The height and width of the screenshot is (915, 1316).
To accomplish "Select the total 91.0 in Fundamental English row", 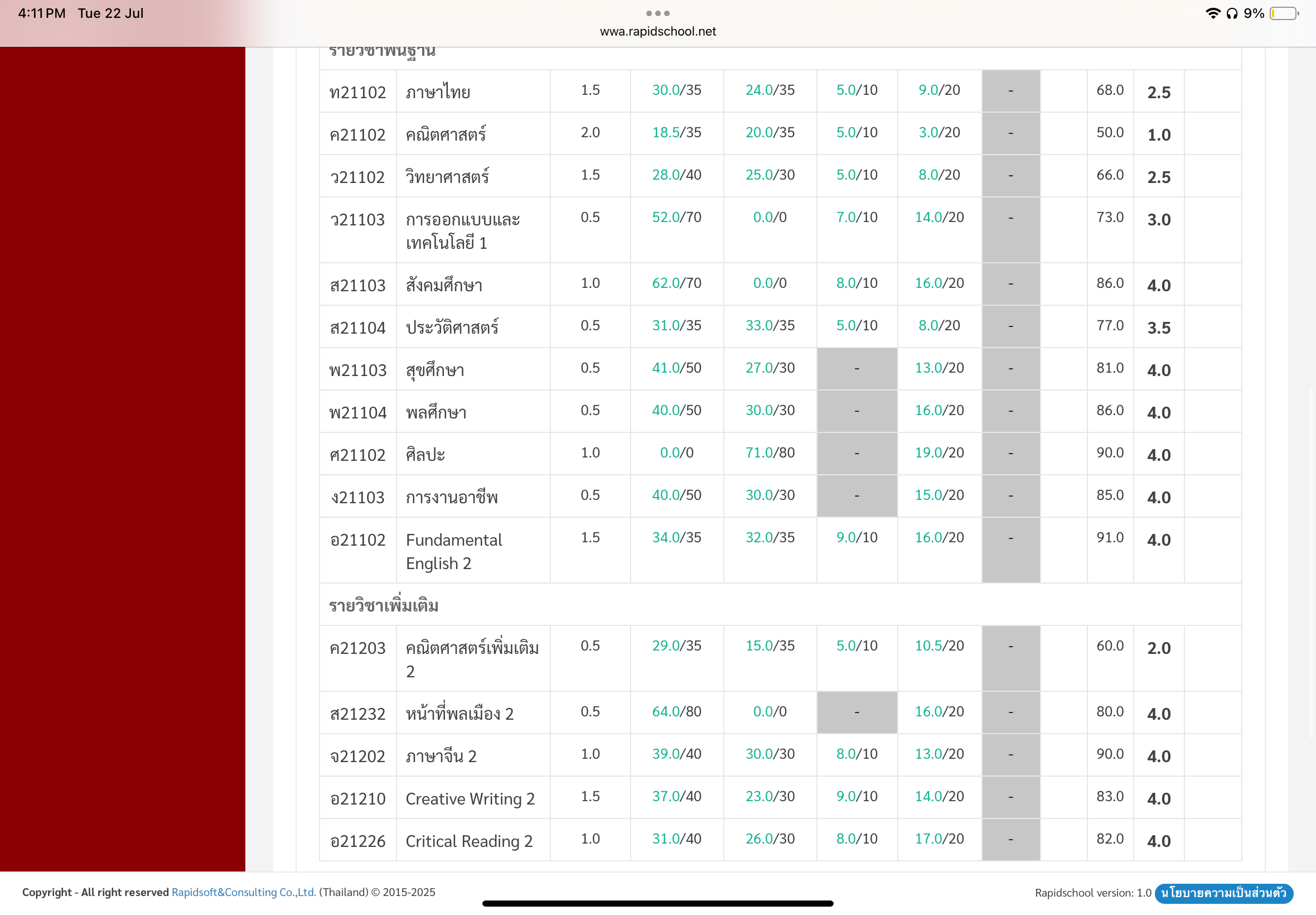I will pyautogui.click(x=1110, y=538).
